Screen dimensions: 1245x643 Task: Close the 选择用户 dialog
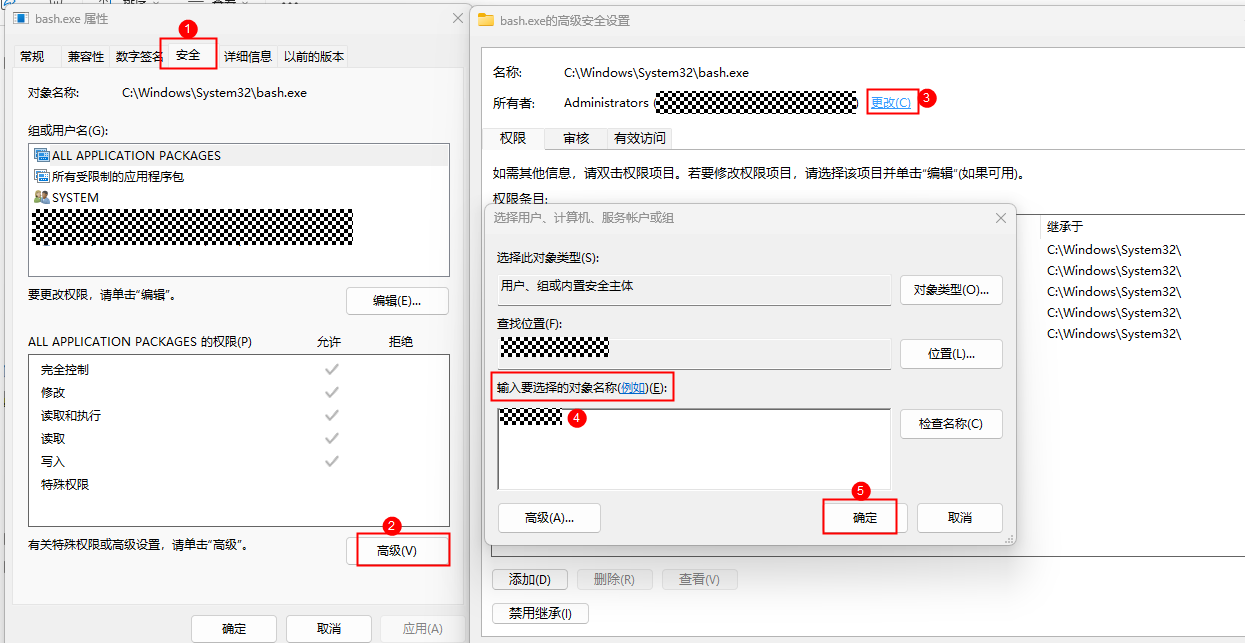[1000, 218]
